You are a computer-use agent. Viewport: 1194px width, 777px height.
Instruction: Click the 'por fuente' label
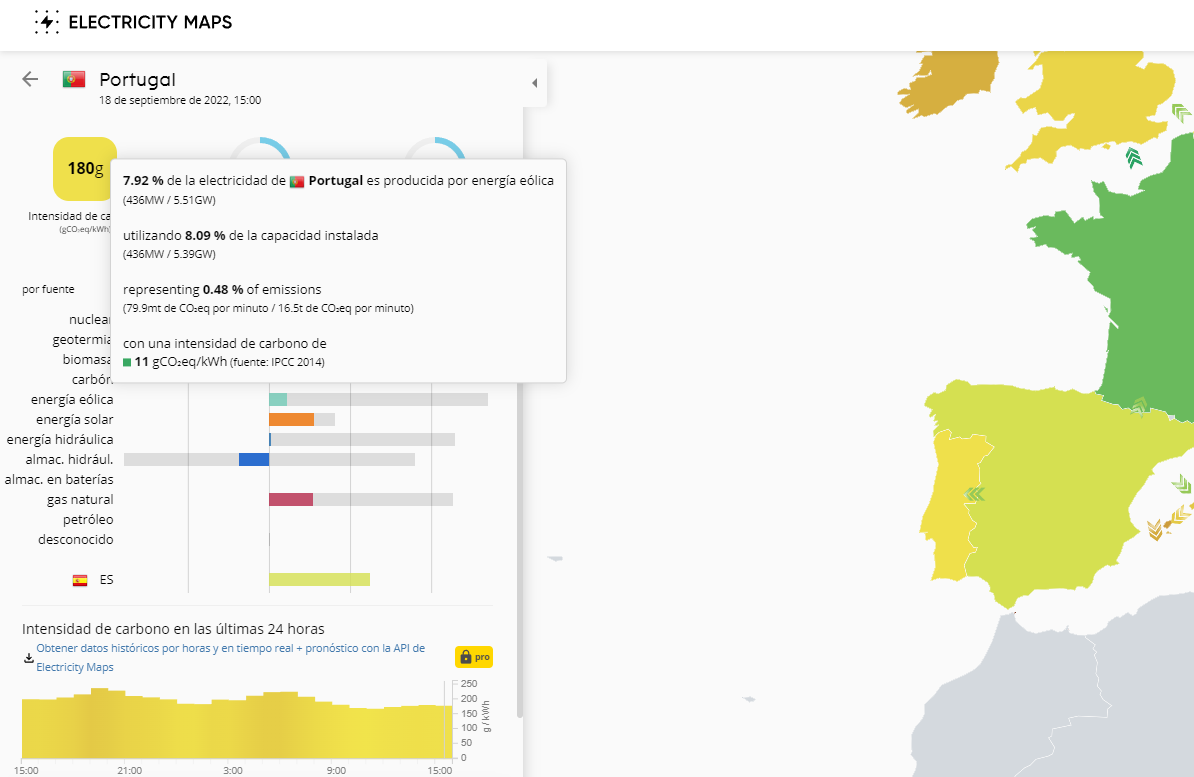coord(48,289)
